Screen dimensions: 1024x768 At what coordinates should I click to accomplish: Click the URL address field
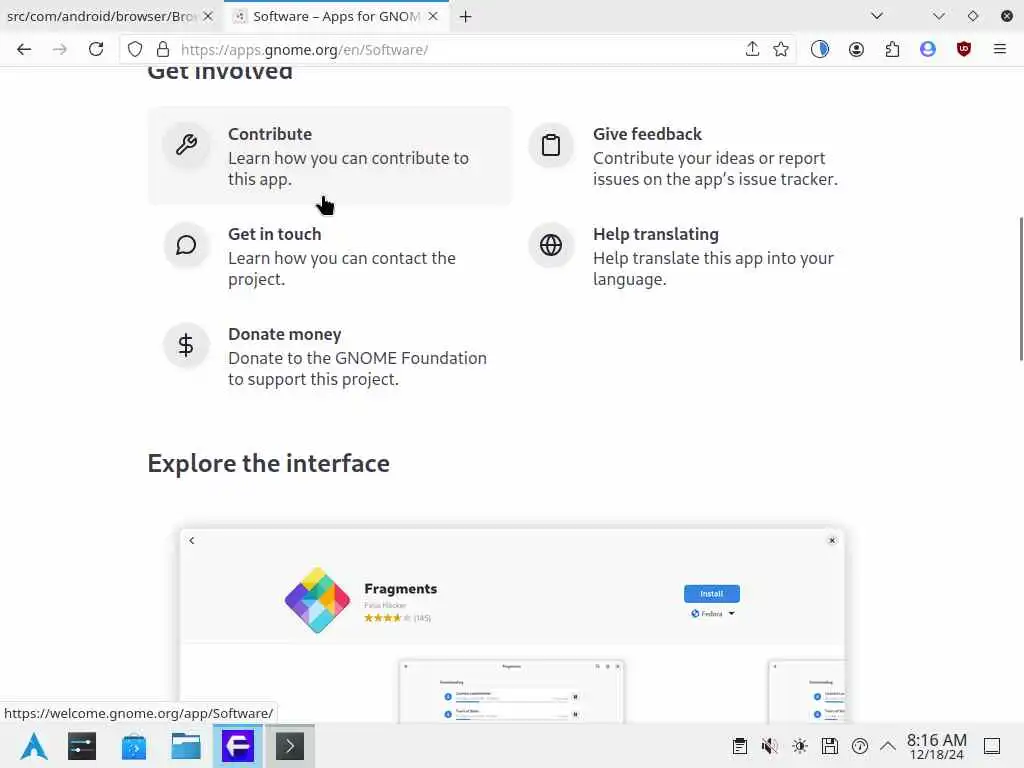[457, 50]
